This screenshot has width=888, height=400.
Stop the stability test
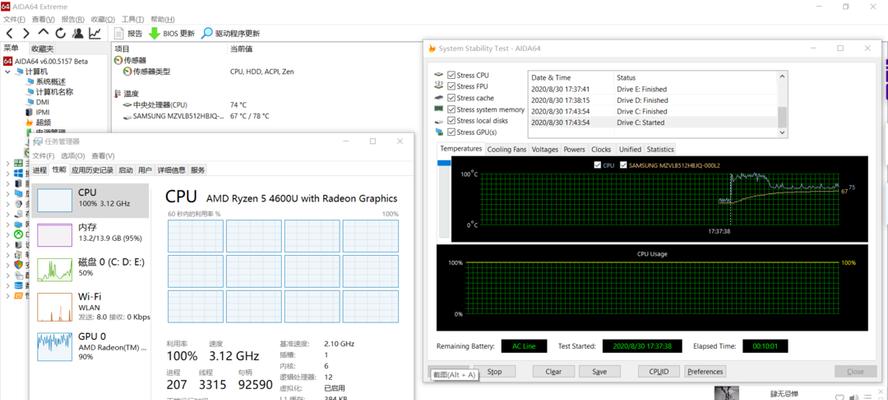(x=494, y=372)
